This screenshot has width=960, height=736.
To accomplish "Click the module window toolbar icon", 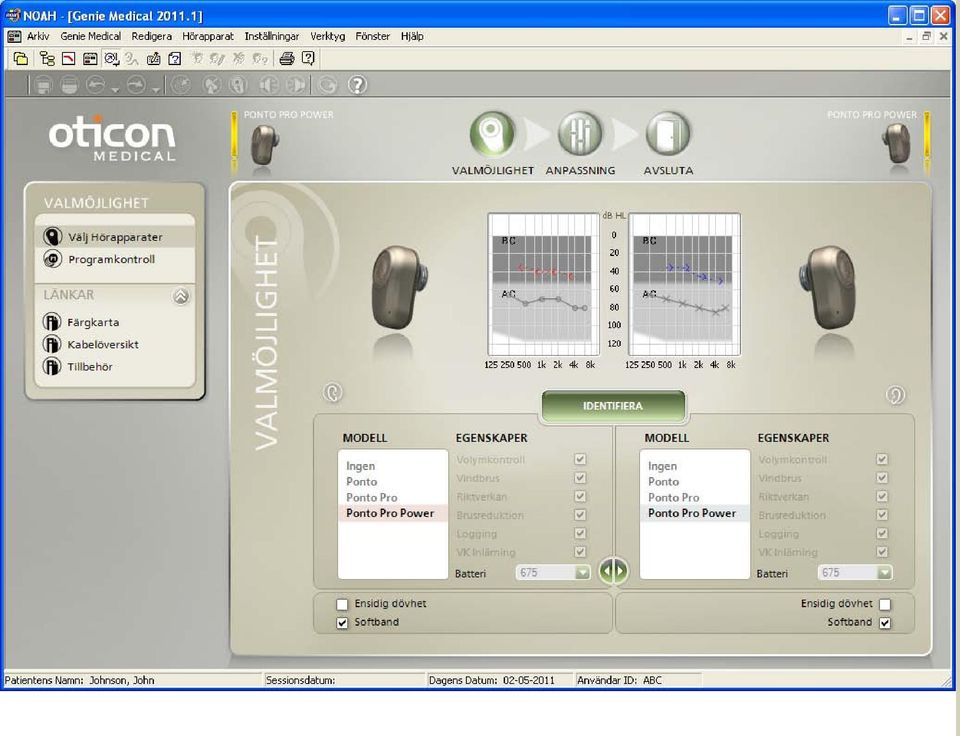I will pyautogui.click(x=90, y=59).
